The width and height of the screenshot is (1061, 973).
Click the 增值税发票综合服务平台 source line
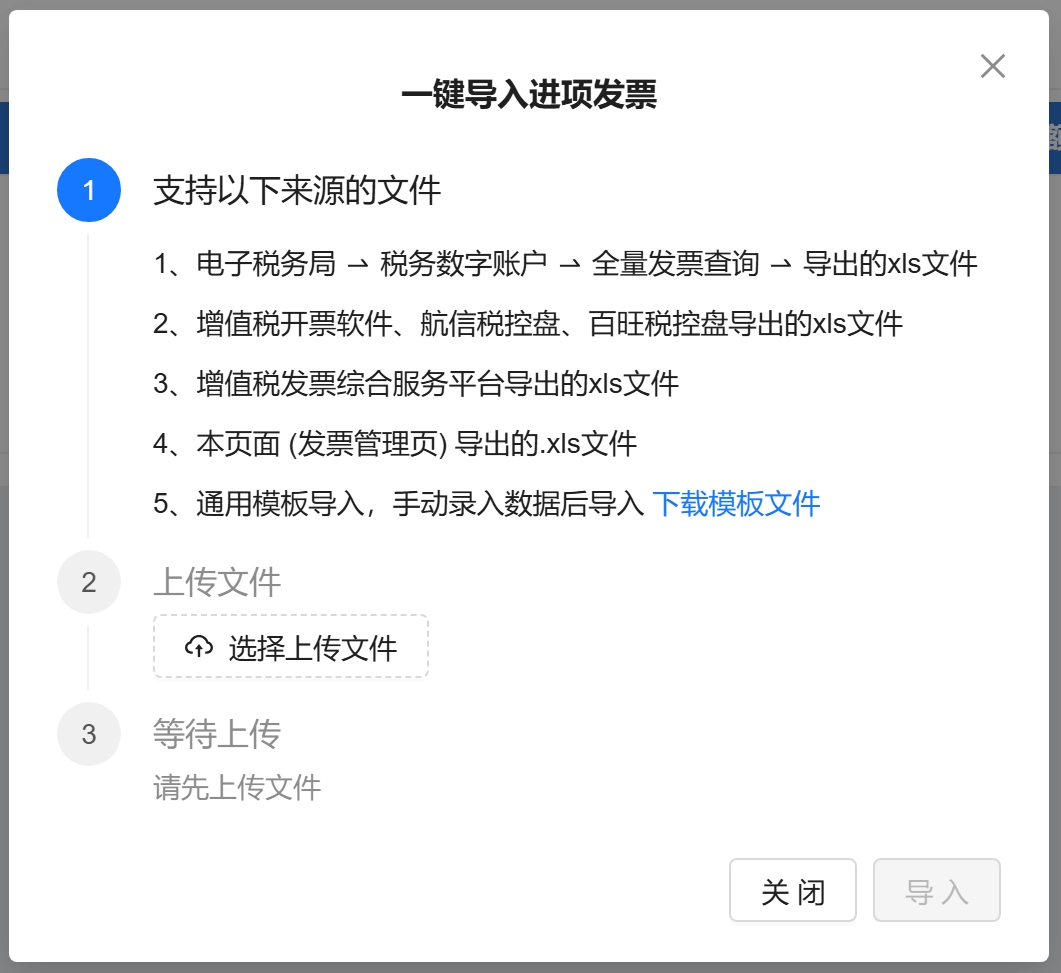pyautogui.click(x=416, y=384)
